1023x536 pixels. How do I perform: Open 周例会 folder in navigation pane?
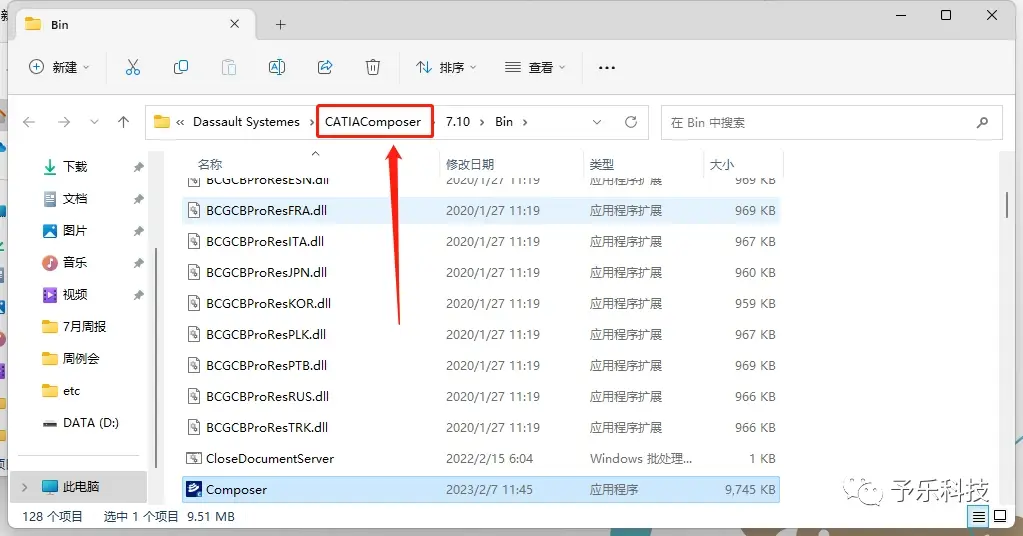[x=81, y=359]
